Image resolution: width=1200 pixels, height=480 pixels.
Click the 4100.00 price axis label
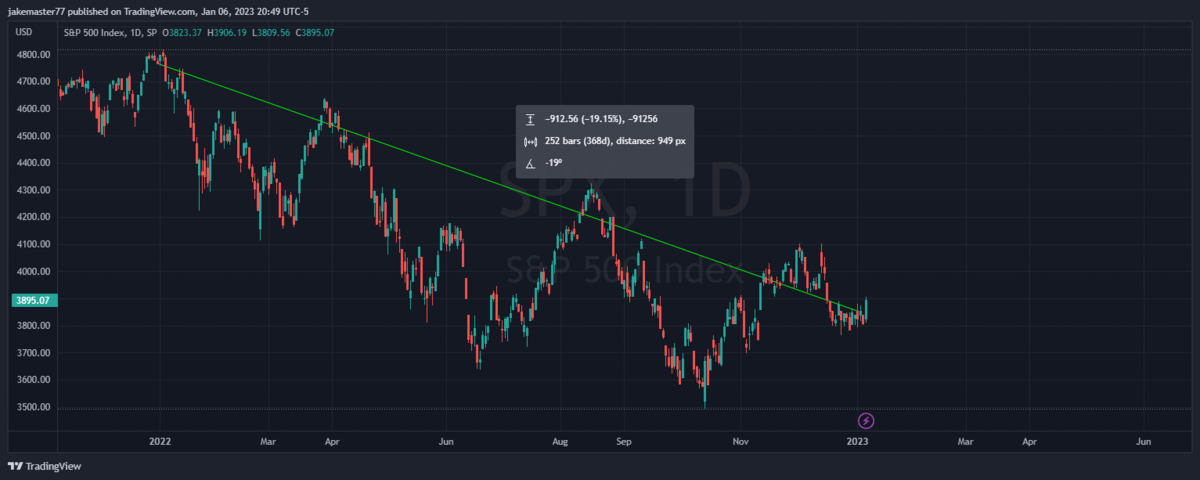[33, 244]
